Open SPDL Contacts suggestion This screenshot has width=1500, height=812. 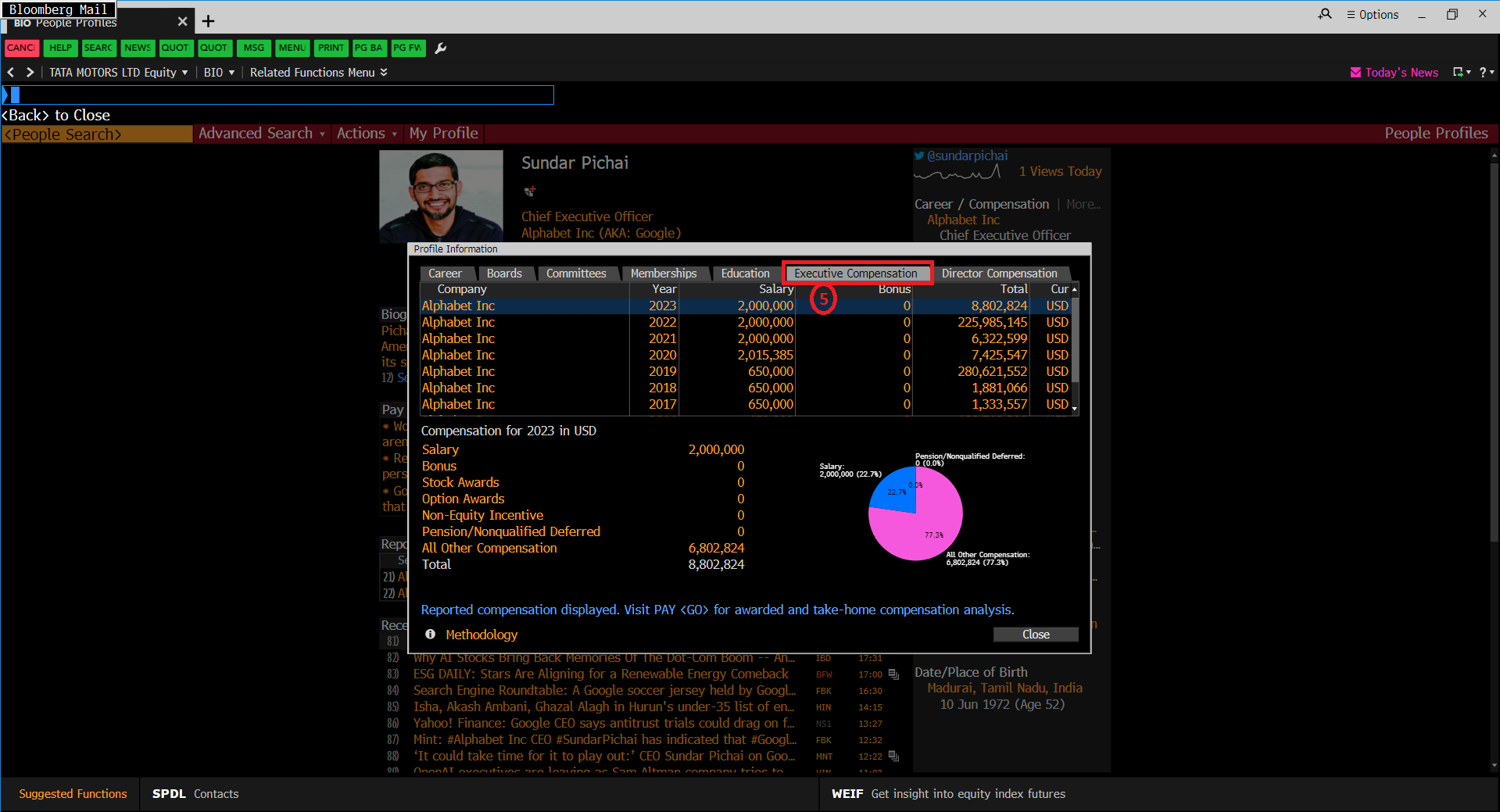click(x=195, y=794)
